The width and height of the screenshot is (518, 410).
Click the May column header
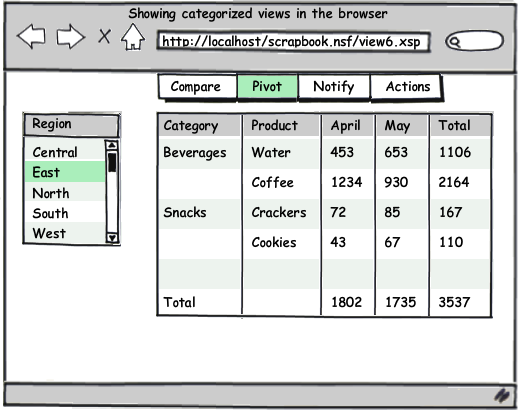coord(401,125)
